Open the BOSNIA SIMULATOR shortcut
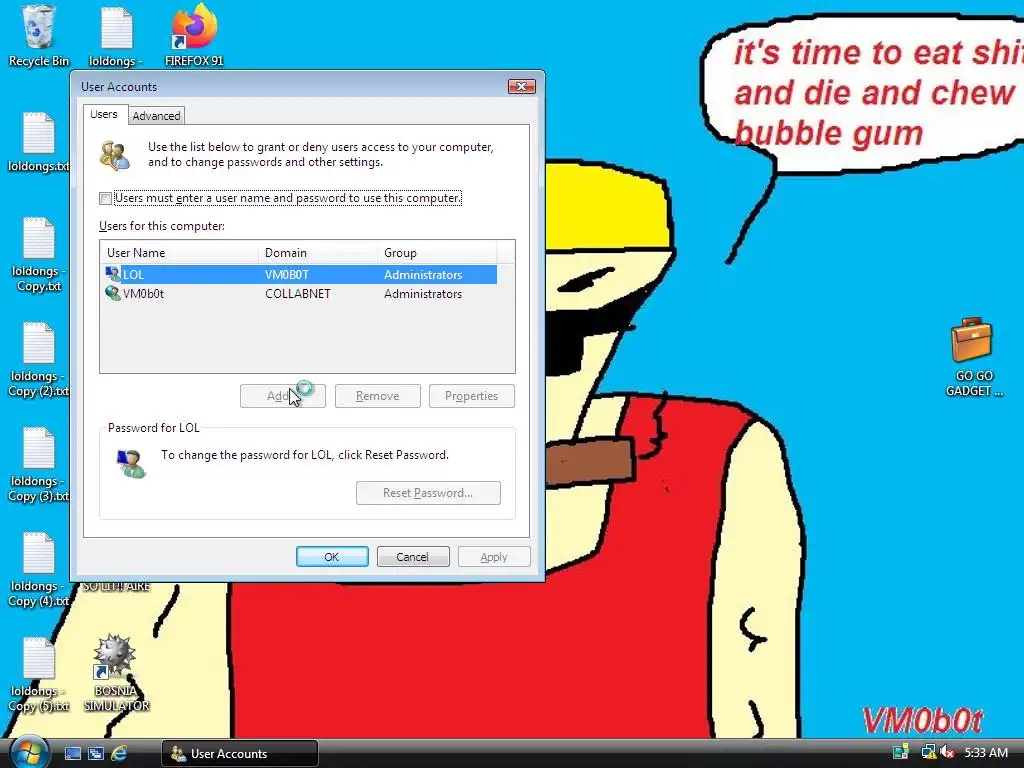 (x=116, y=673)
